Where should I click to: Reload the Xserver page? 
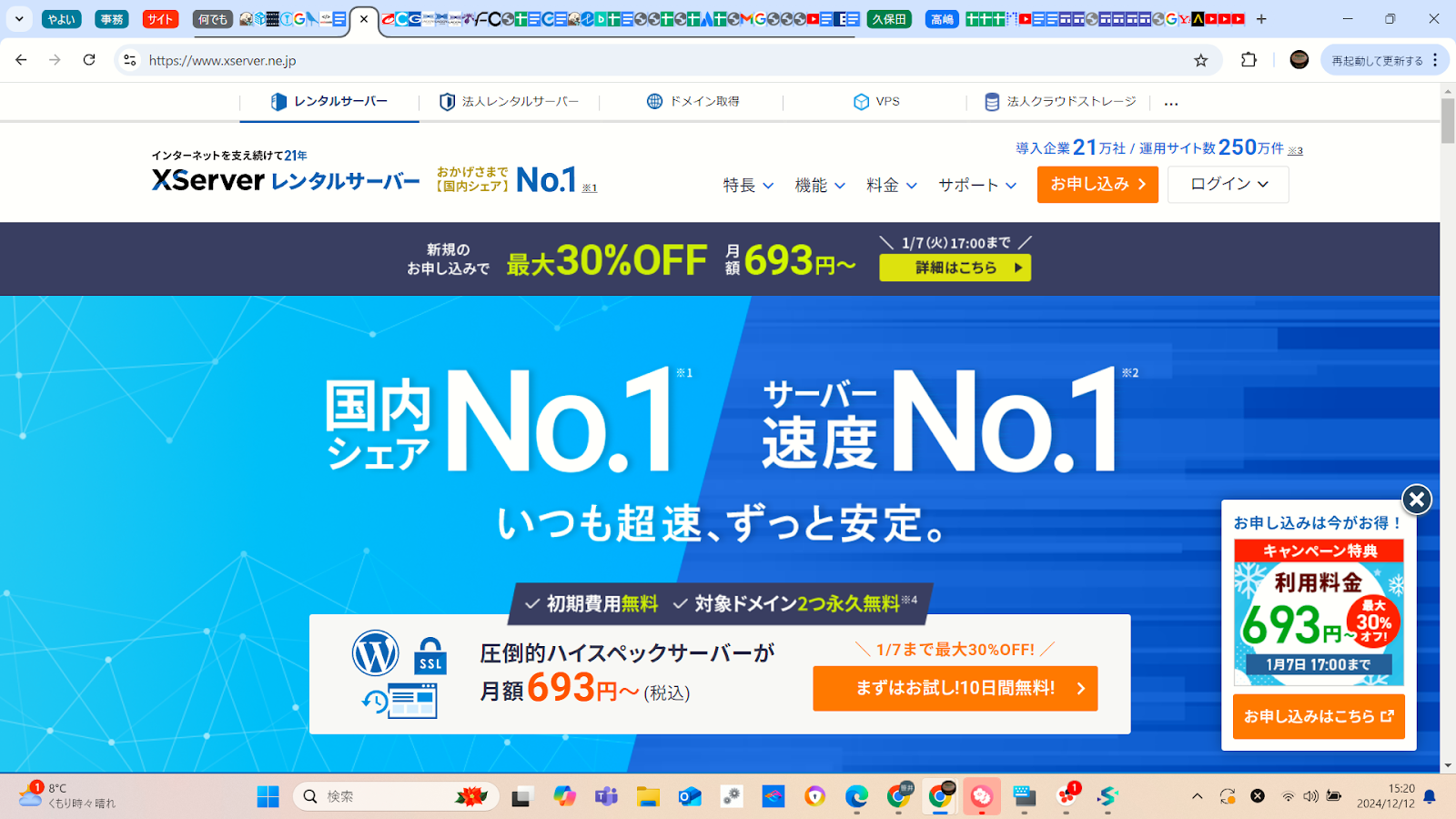pyautogui.click(x=89, y=60)
